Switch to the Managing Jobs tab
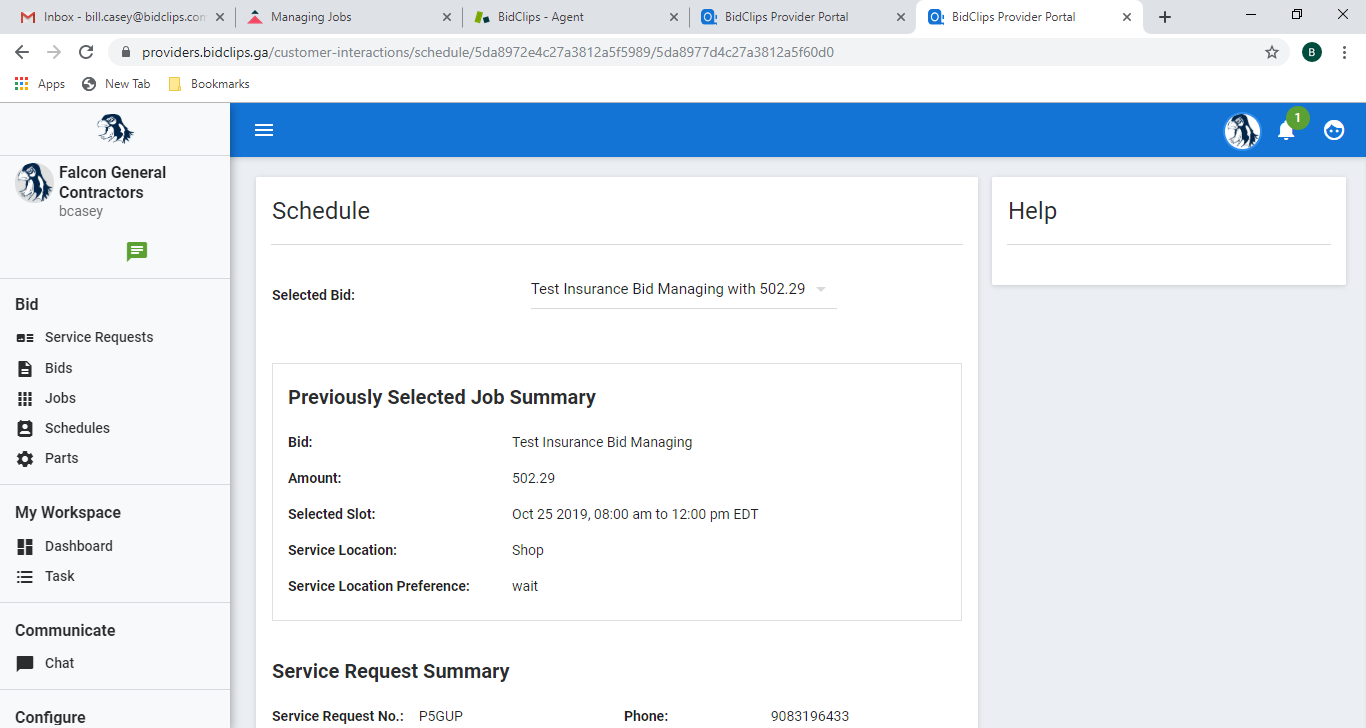 (x=349, y=17)
